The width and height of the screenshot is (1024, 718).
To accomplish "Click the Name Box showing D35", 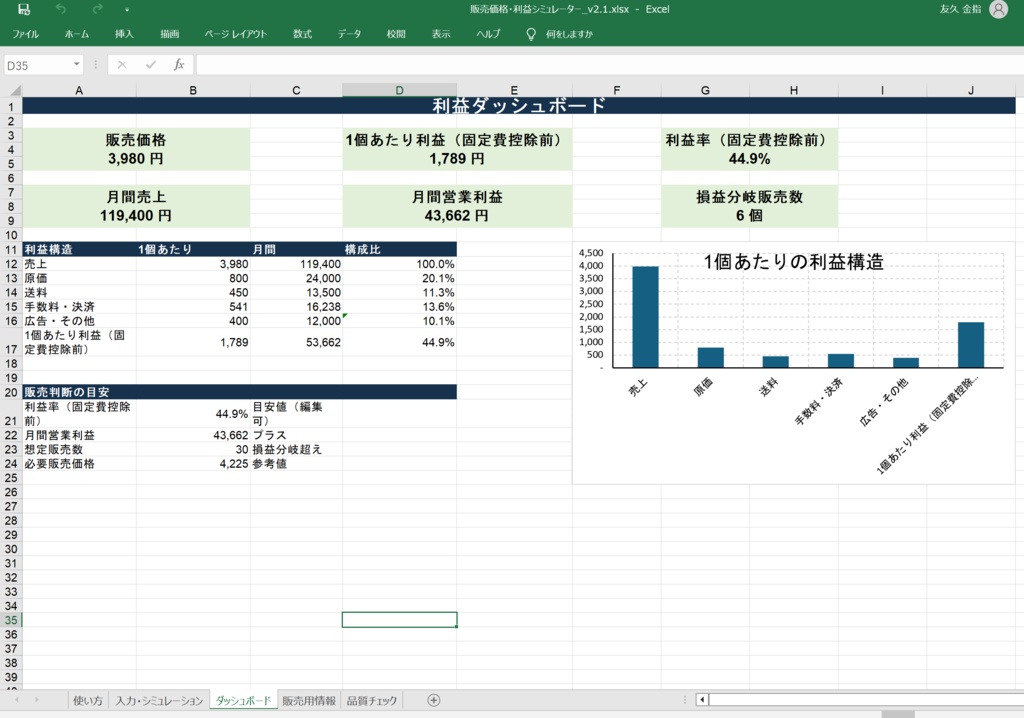I will click(37, 65).
